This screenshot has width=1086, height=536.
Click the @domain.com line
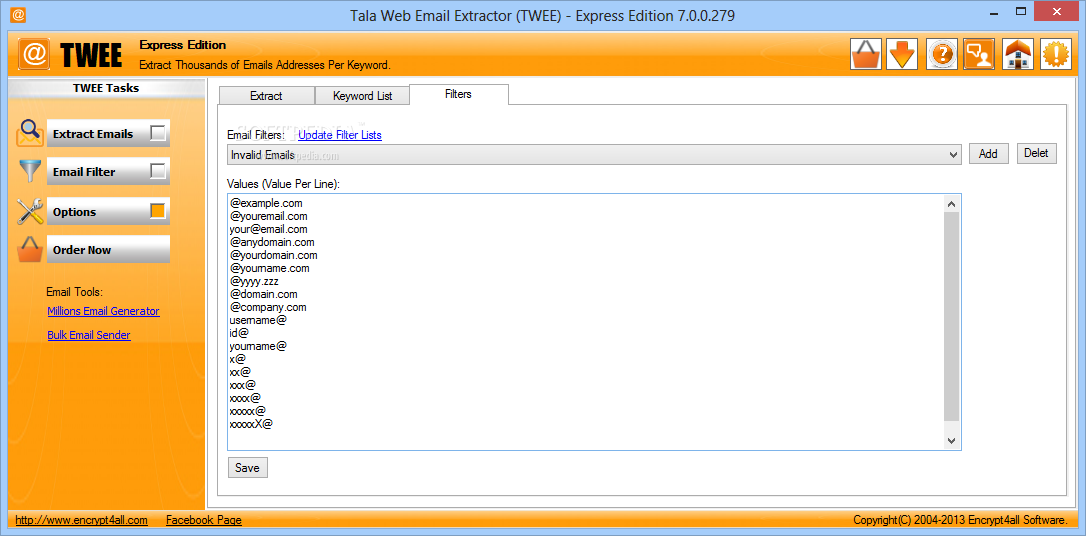[263, 294]
